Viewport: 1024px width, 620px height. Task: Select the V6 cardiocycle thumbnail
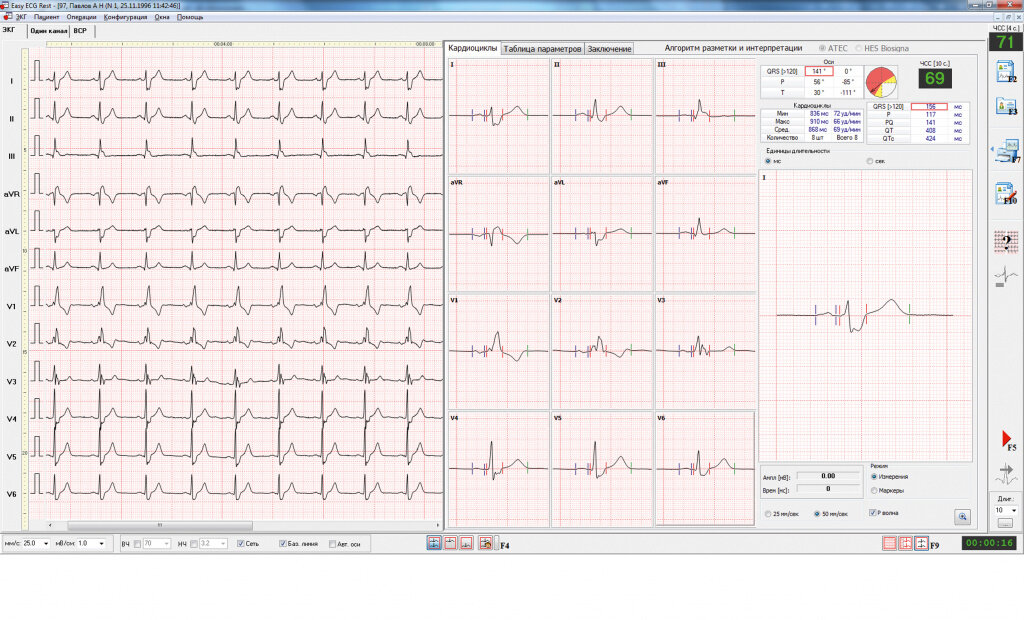pos(705,468)
